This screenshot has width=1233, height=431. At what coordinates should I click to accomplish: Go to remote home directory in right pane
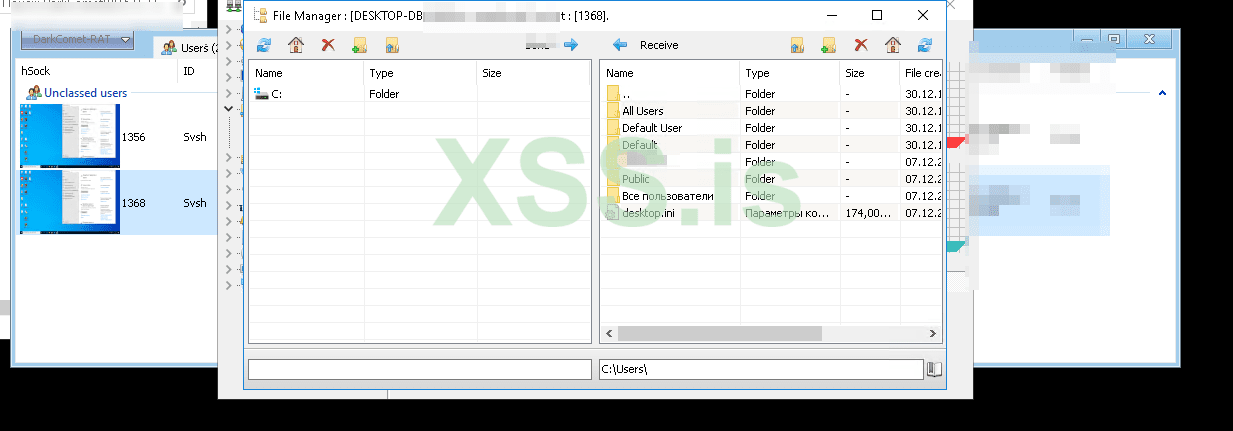[x=893, y=45]
